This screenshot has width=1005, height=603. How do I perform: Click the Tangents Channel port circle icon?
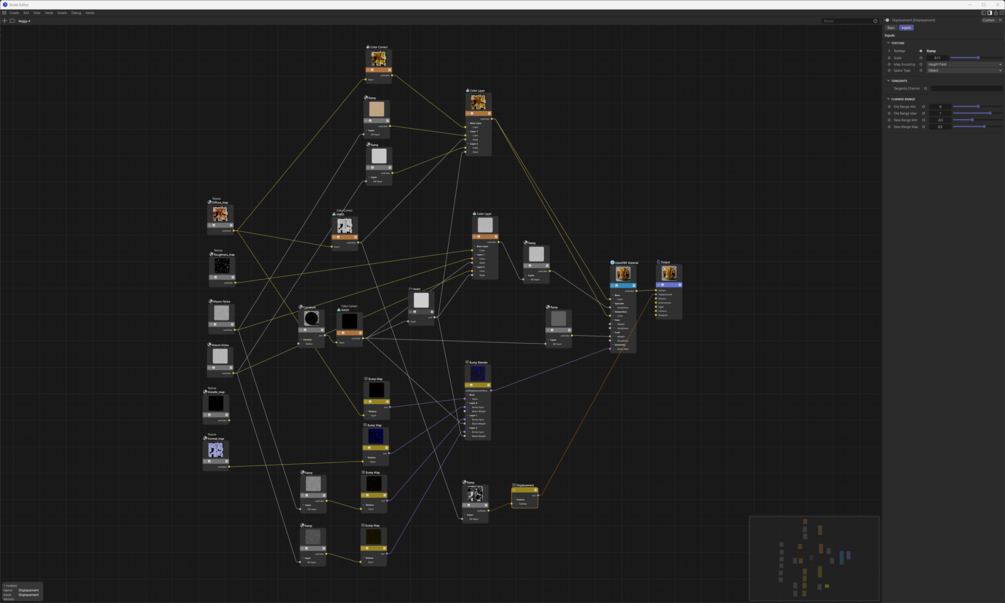[926, 88]
